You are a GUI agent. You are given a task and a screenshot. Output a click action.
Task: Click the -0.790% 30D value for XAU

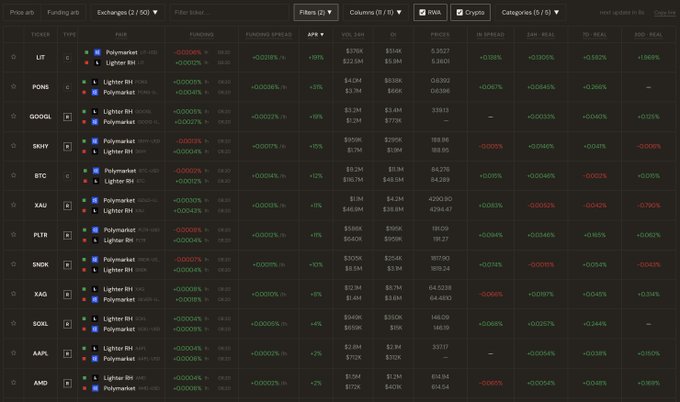coord(649,205)
